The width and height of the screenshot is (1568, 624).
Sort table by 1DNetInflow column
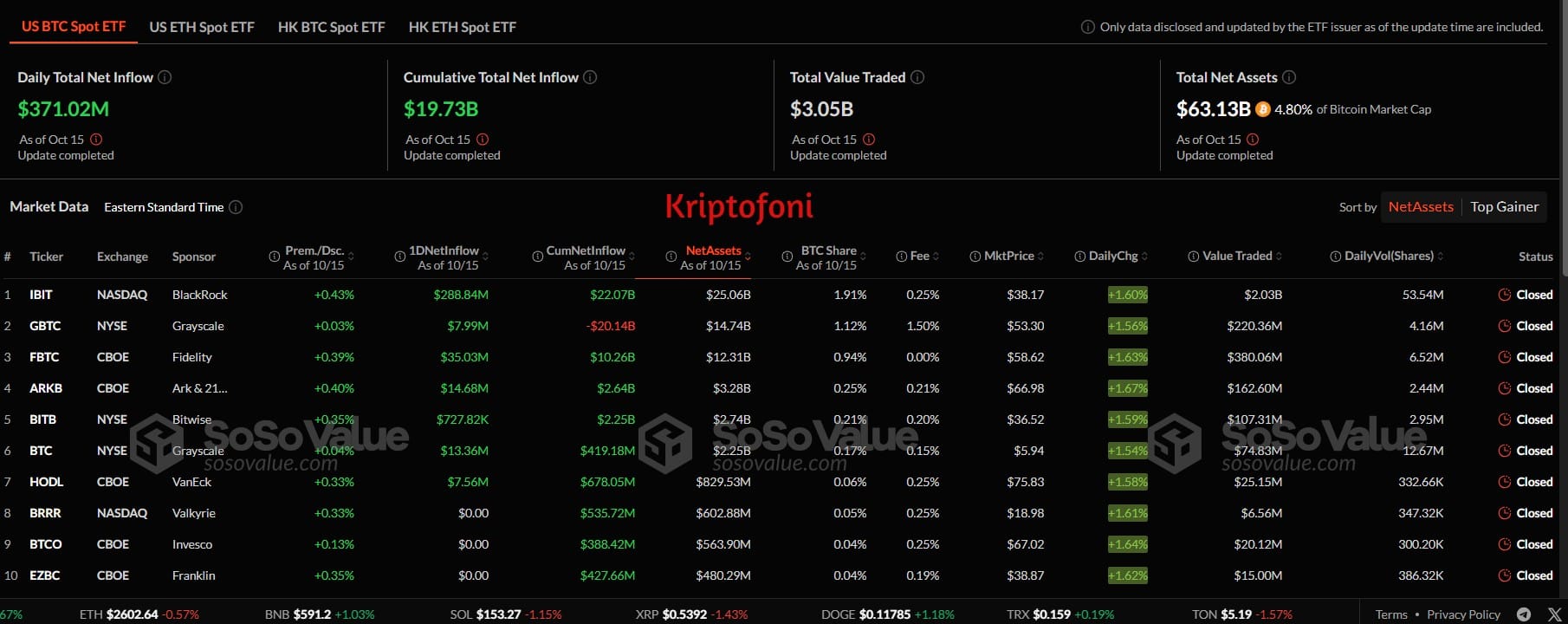click(444, 250)
